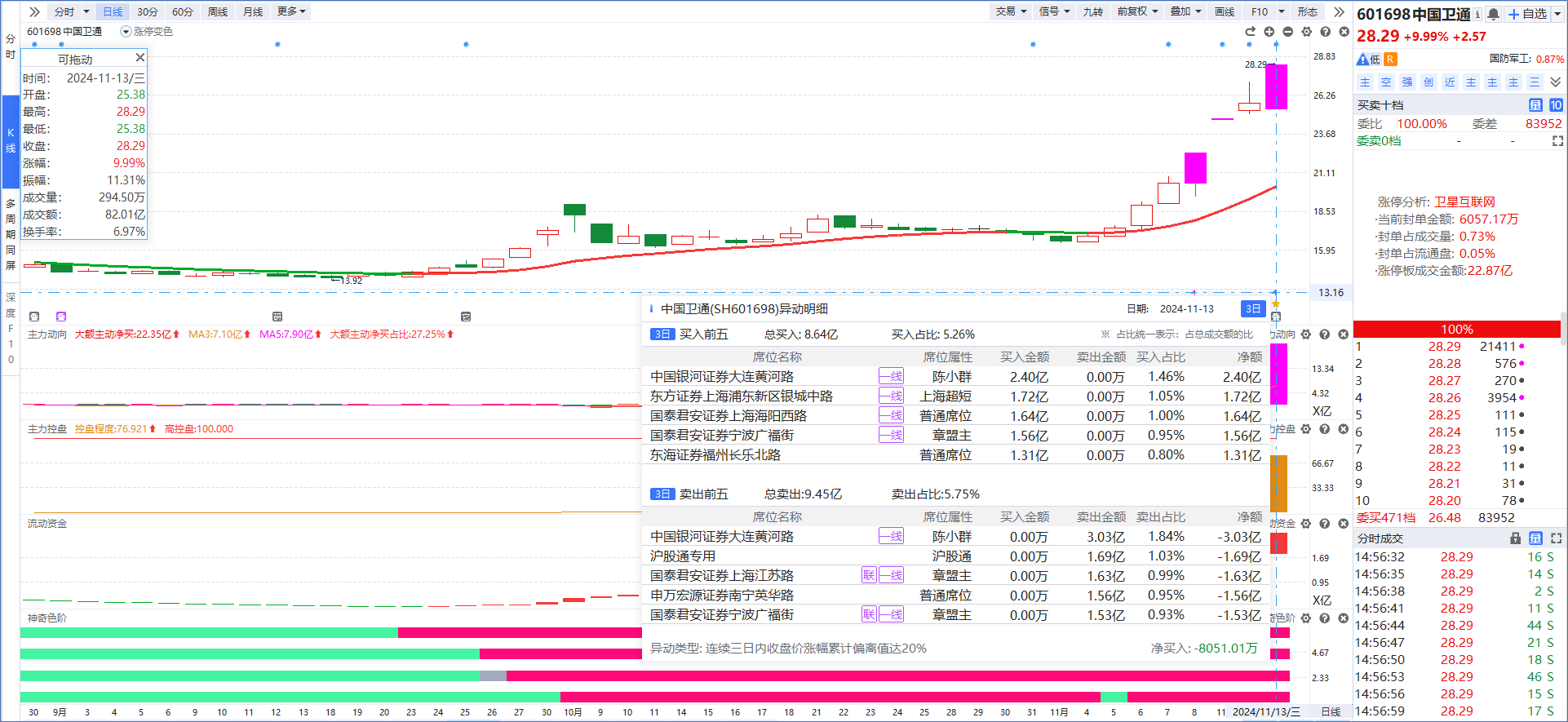Zoom in the K-line chart with plus icon

(1269, 32)
